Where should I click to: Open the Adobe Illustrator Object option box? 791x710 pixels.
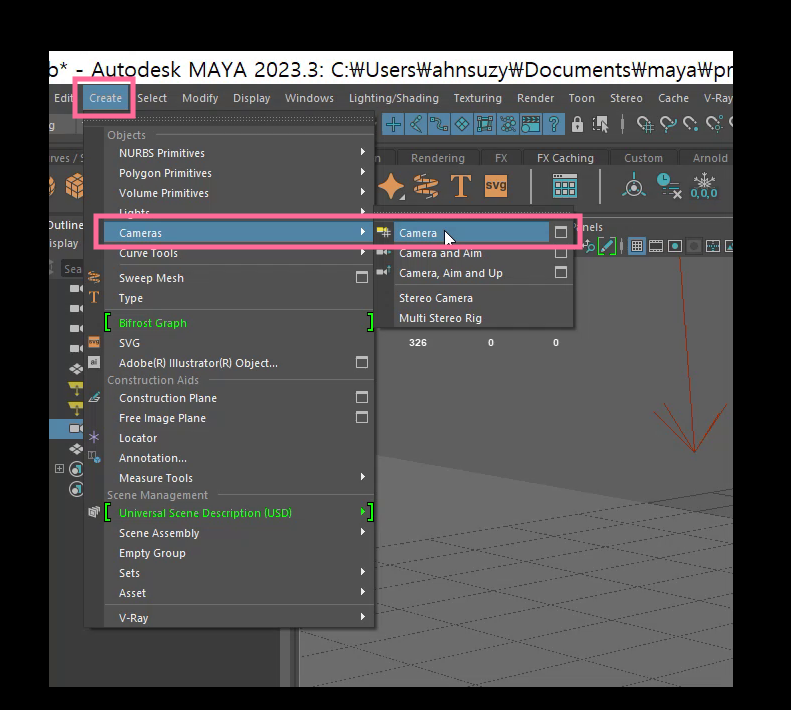pos(362,362)
